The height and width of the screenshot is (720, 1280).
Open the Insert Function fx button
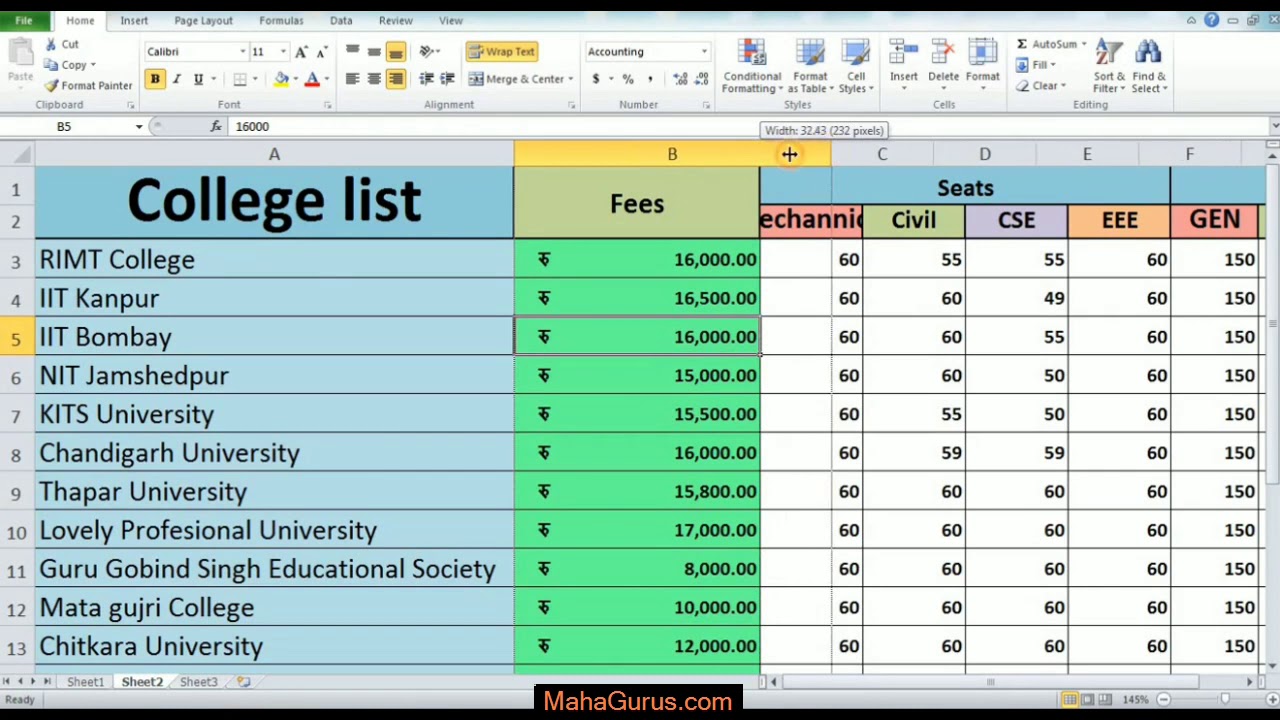tap(216, 126)
